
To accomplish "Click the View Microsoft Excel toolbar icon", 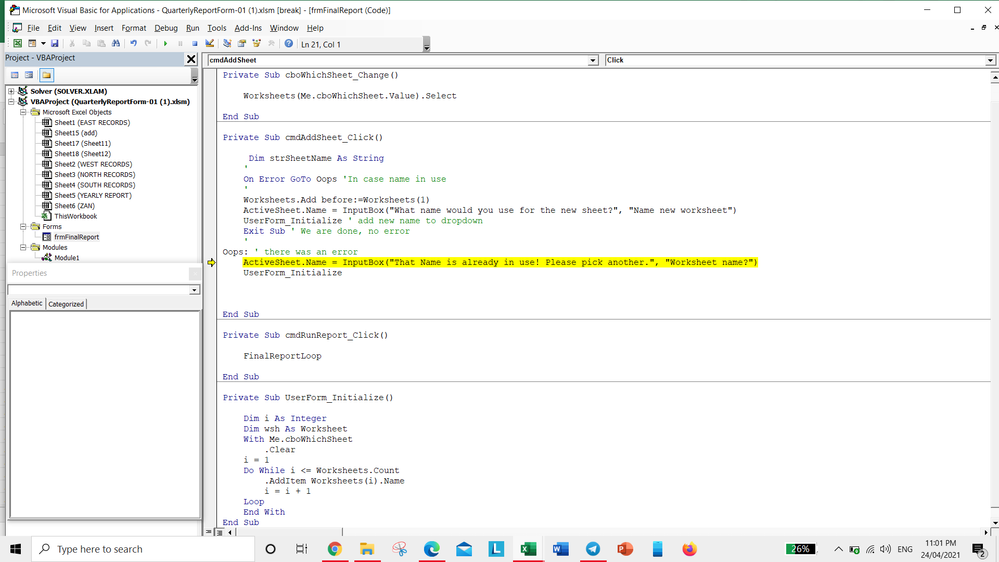I will [17, 44].
